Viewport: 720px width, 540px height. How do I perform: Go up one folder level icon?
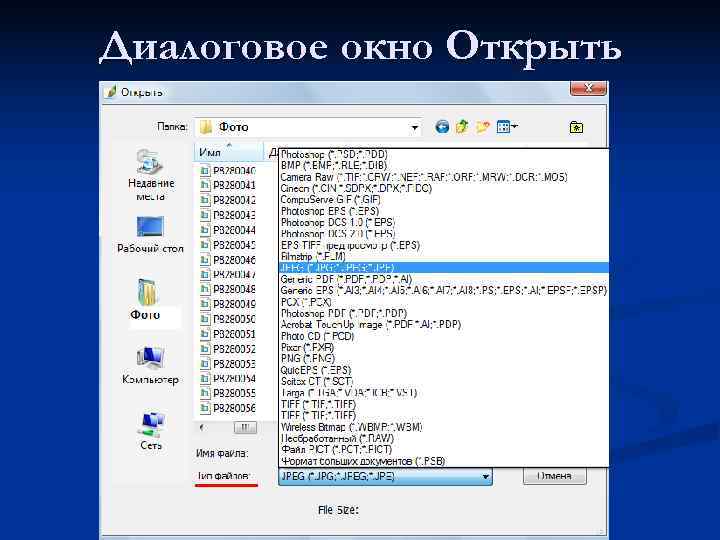click(462, 127)
